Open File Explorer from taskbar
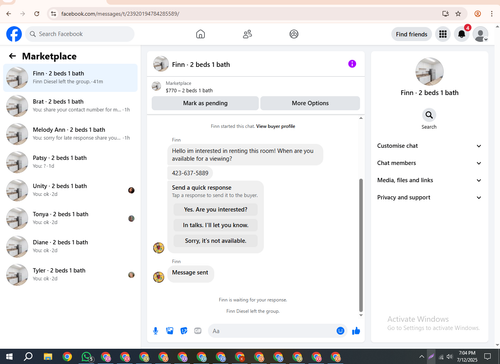This screenshot has height=364, width=500. (48, 357)
